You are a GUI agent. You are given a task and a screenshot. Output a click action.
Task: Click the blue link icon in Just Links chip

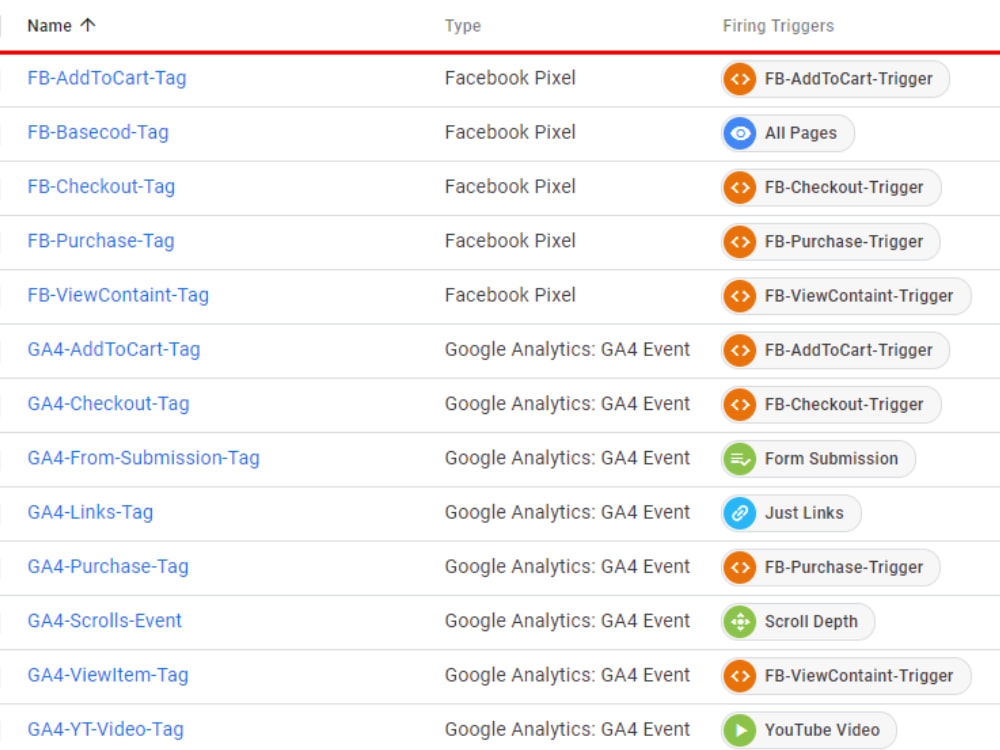click(x=740, y=513)
